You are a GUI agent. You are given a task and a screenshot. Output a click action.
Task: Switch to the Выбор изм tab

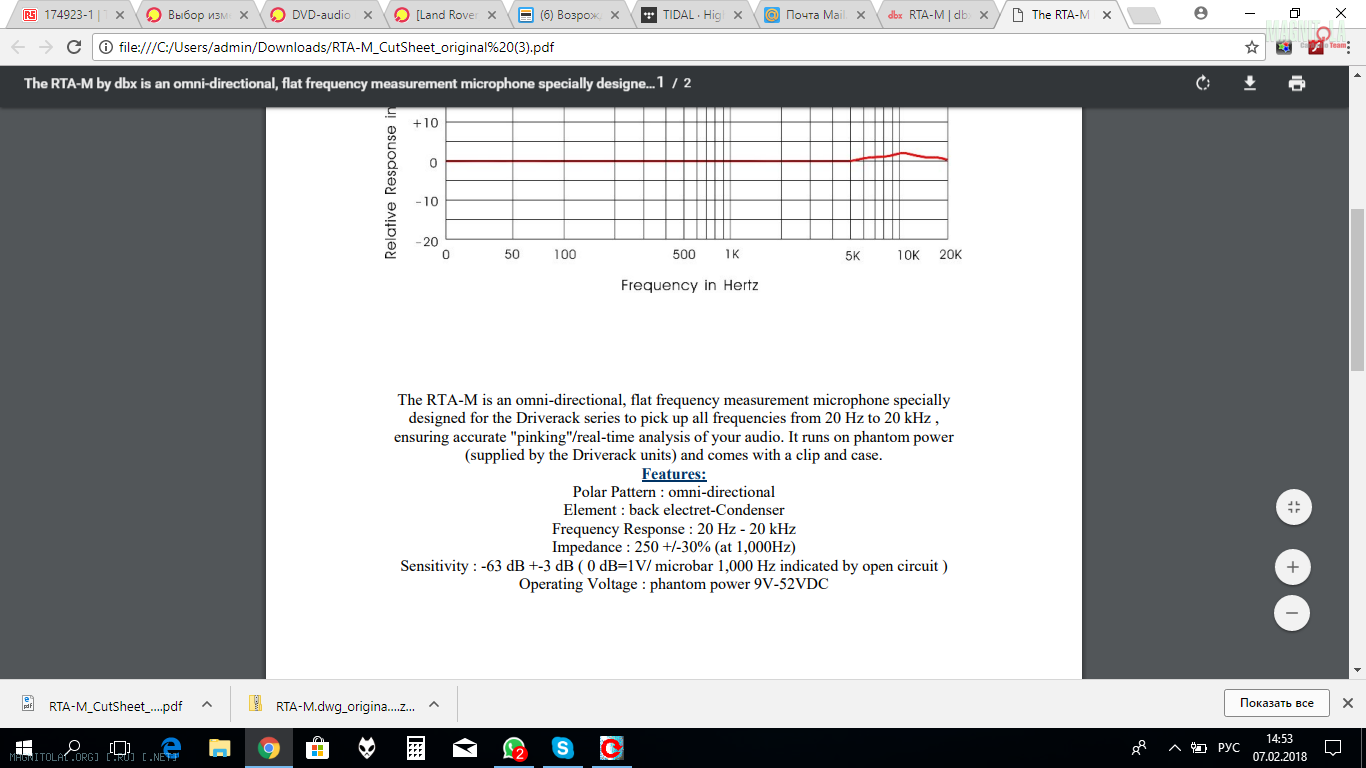[194, 15]
